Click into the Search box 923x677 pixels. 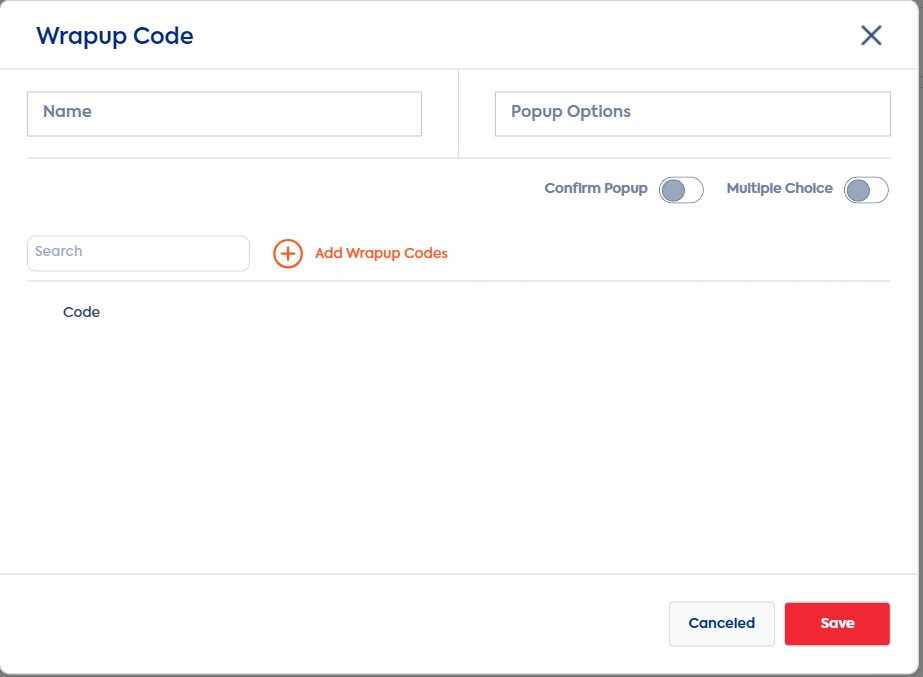(138, 253)
